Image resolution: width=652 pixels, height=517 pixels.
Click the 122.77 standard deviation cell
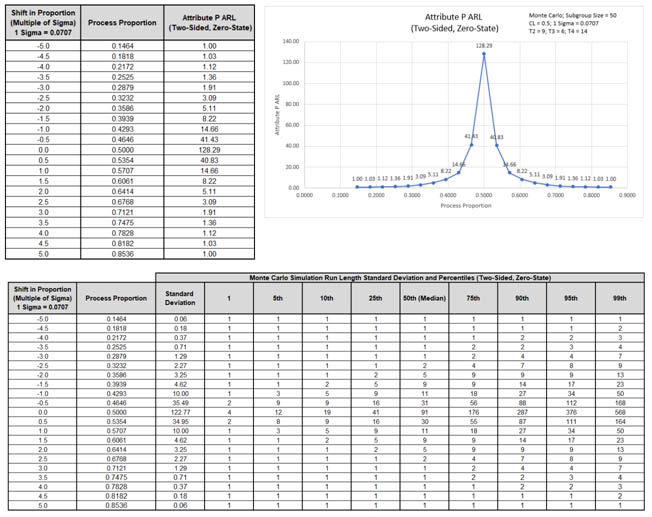(180, 410)
